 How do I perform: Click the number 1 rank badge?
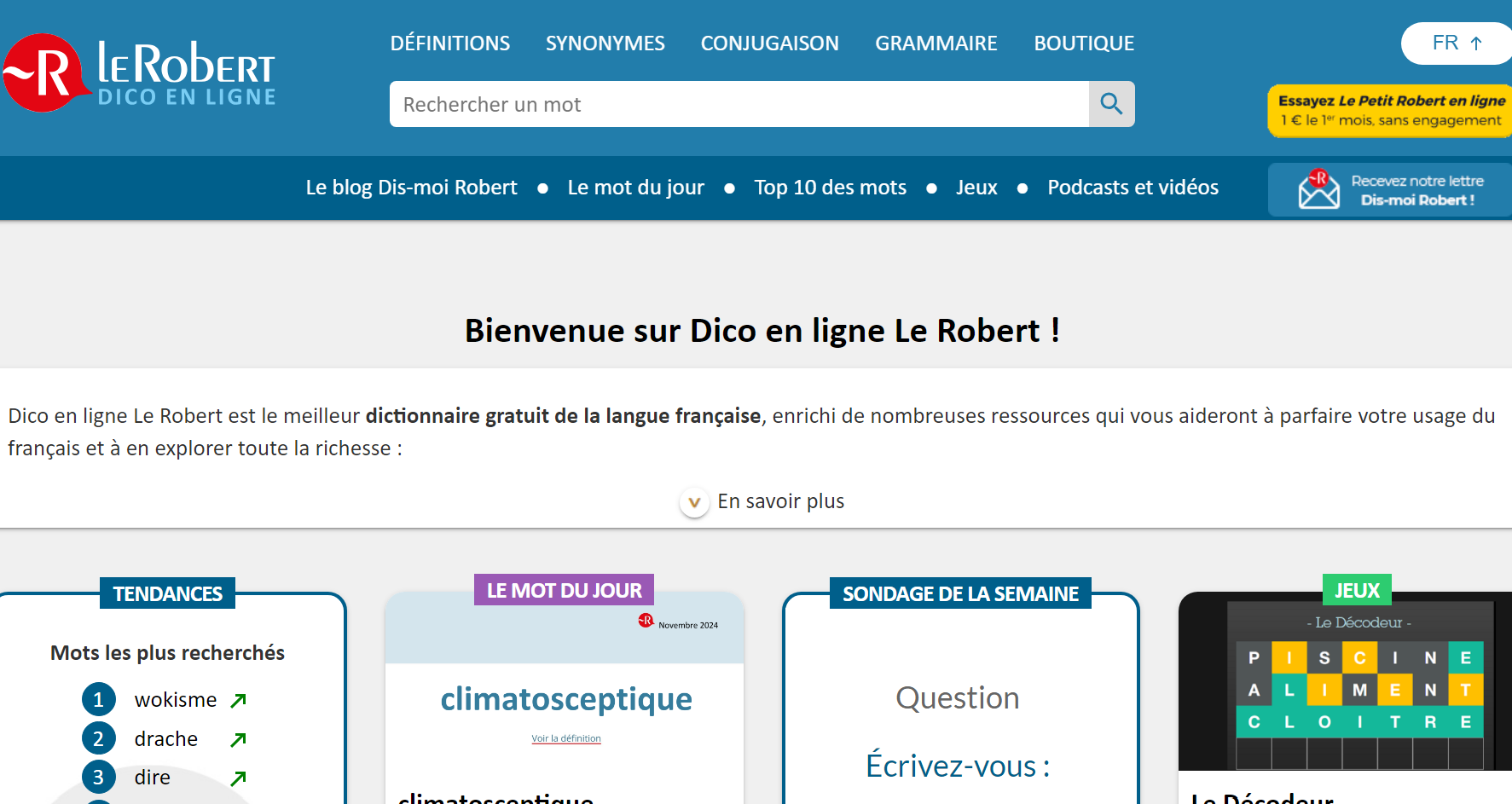pos(99,700)
